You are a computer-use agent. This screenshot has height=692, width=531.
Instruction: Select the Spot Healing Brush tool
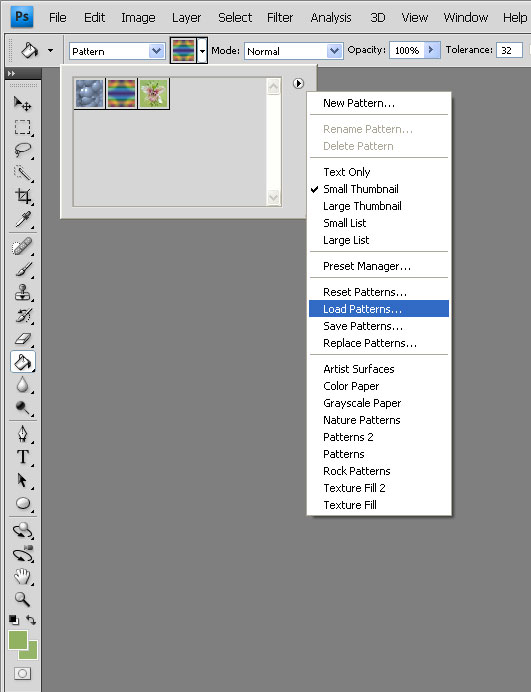[x=23, y=247]
